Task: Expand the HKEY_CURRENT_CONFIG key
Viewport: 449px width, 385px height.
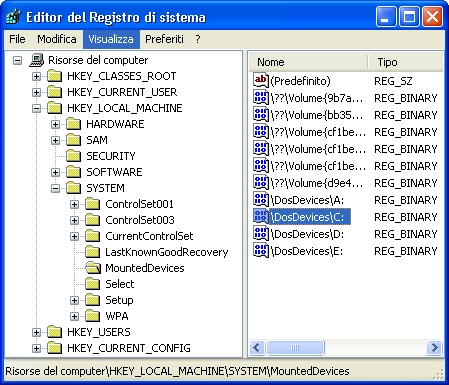Action: pos(36,348)
